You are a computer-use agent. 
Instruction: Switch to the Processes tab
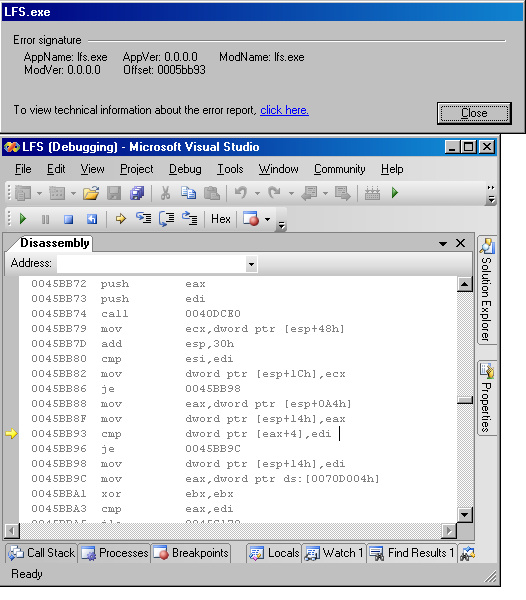point(115,553)
